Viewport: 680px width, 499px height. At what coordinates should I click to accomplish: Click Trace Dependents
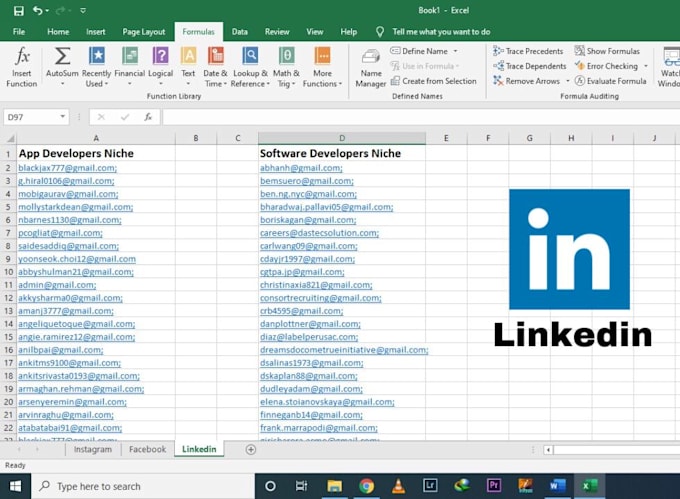coord(530,66)
